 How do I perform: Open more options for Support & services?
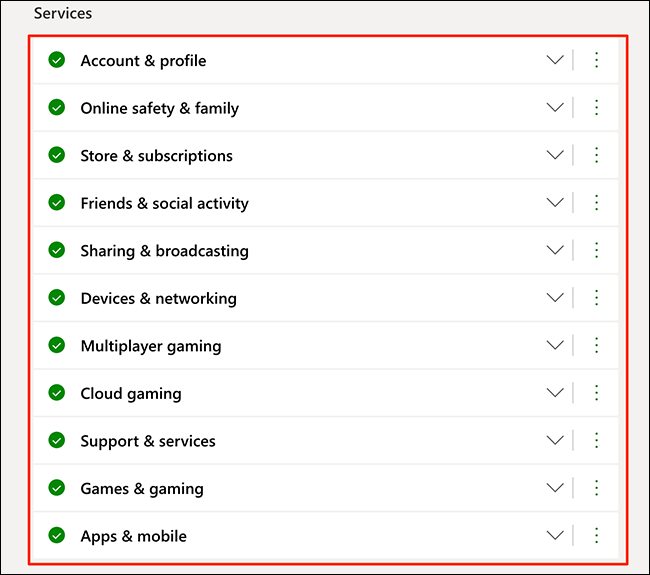click(x=597, y=440)
